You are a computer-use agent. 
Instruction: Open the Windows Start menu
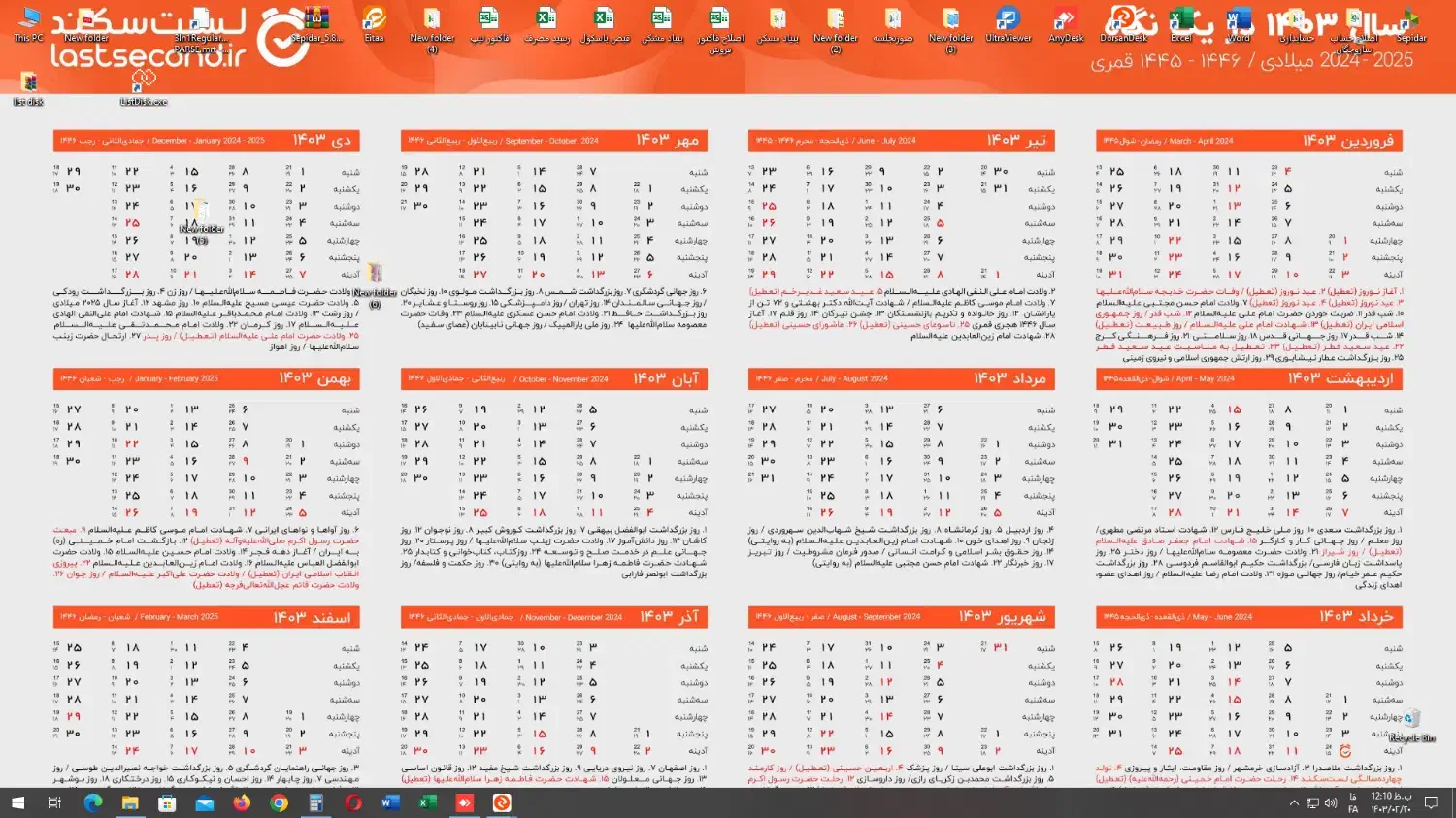pyautogui.click(x=17, y=802)
